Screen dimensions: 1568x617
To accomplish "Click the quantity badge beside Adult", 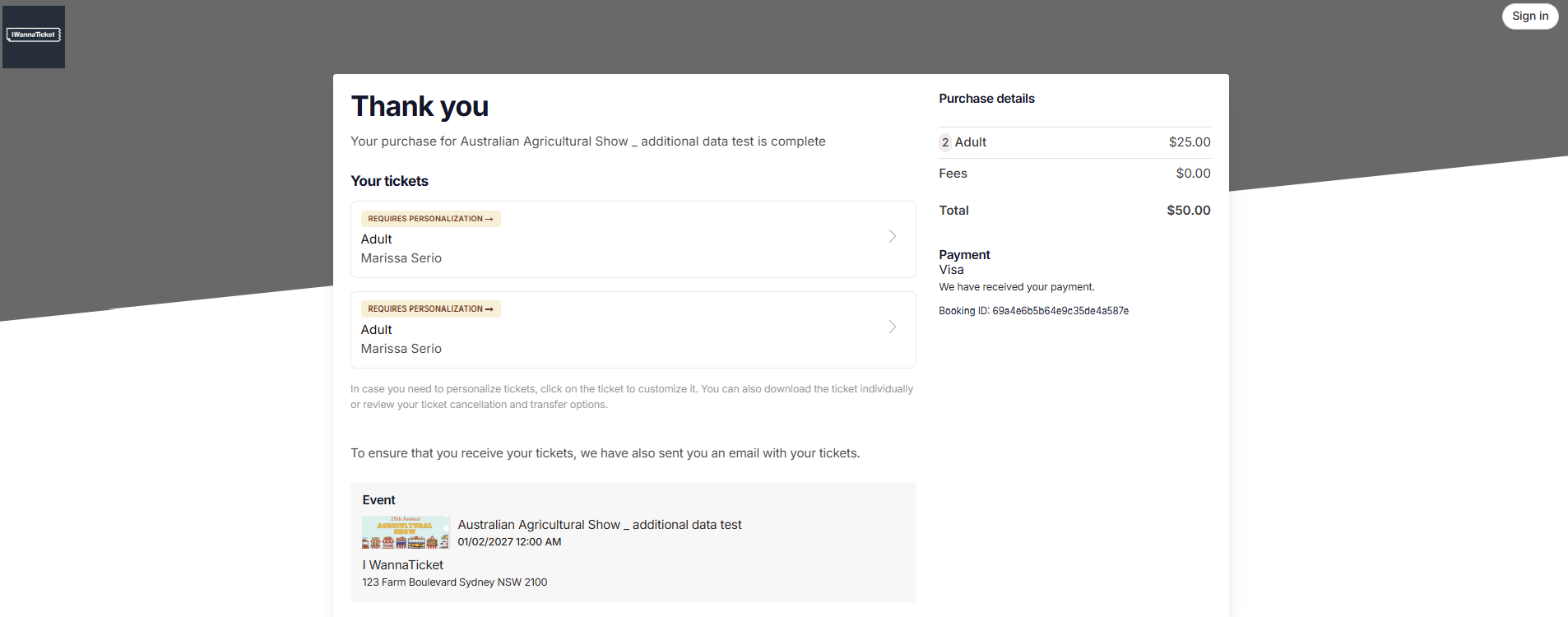I will point(945,142).
